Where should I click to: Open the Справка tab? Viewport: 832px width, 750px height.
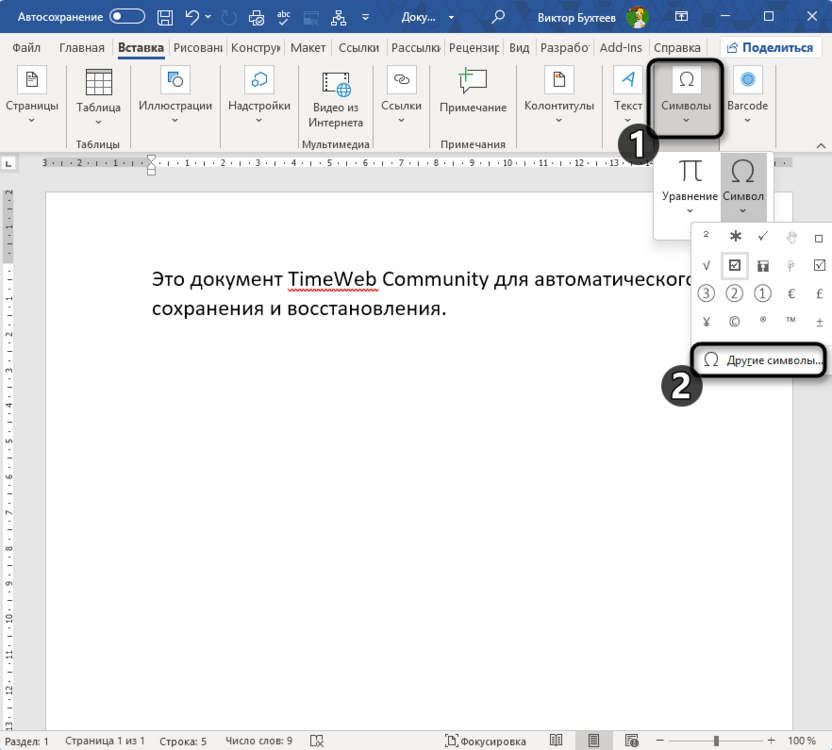[x=677, y=48]
